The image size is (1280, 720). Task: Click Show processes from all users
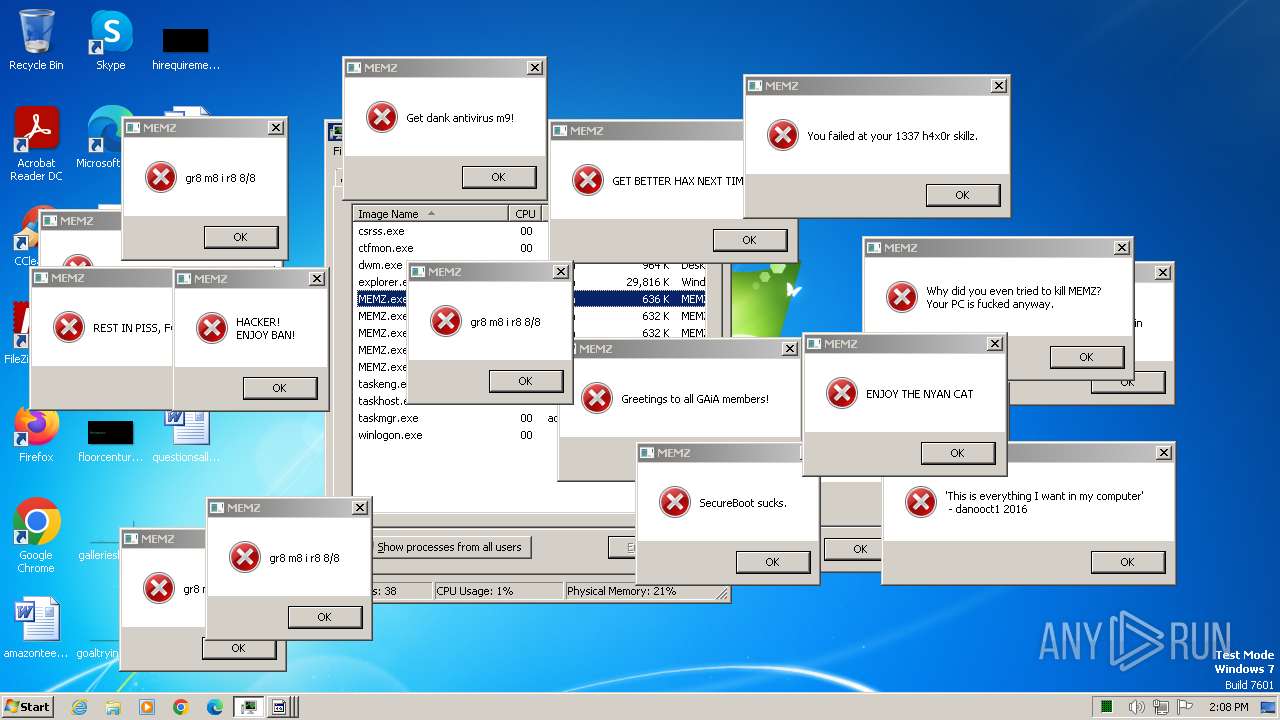pos(450,547)
